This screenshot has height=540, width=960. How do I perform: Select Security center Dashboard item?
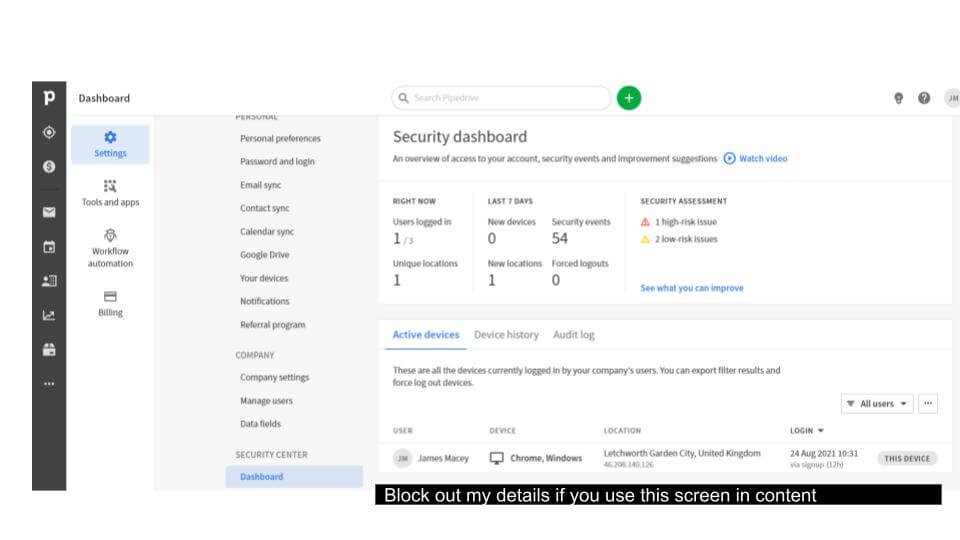pyautogui.click(x=294, y=476)
